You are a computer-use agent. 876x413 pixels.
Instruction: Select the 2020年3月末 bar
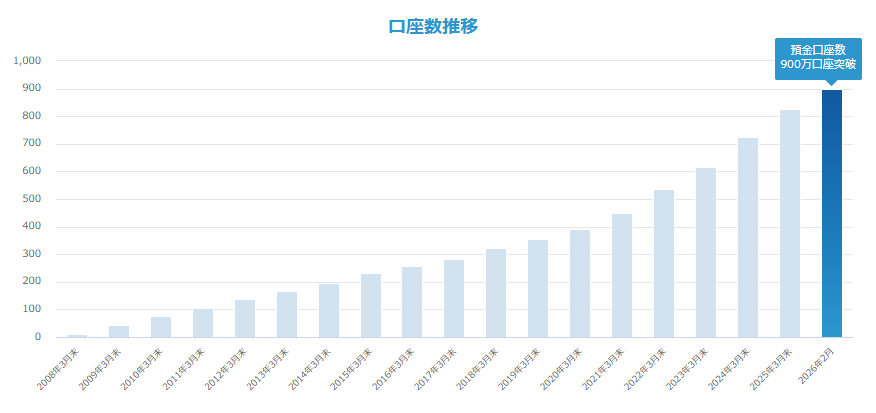coord(580,284)
